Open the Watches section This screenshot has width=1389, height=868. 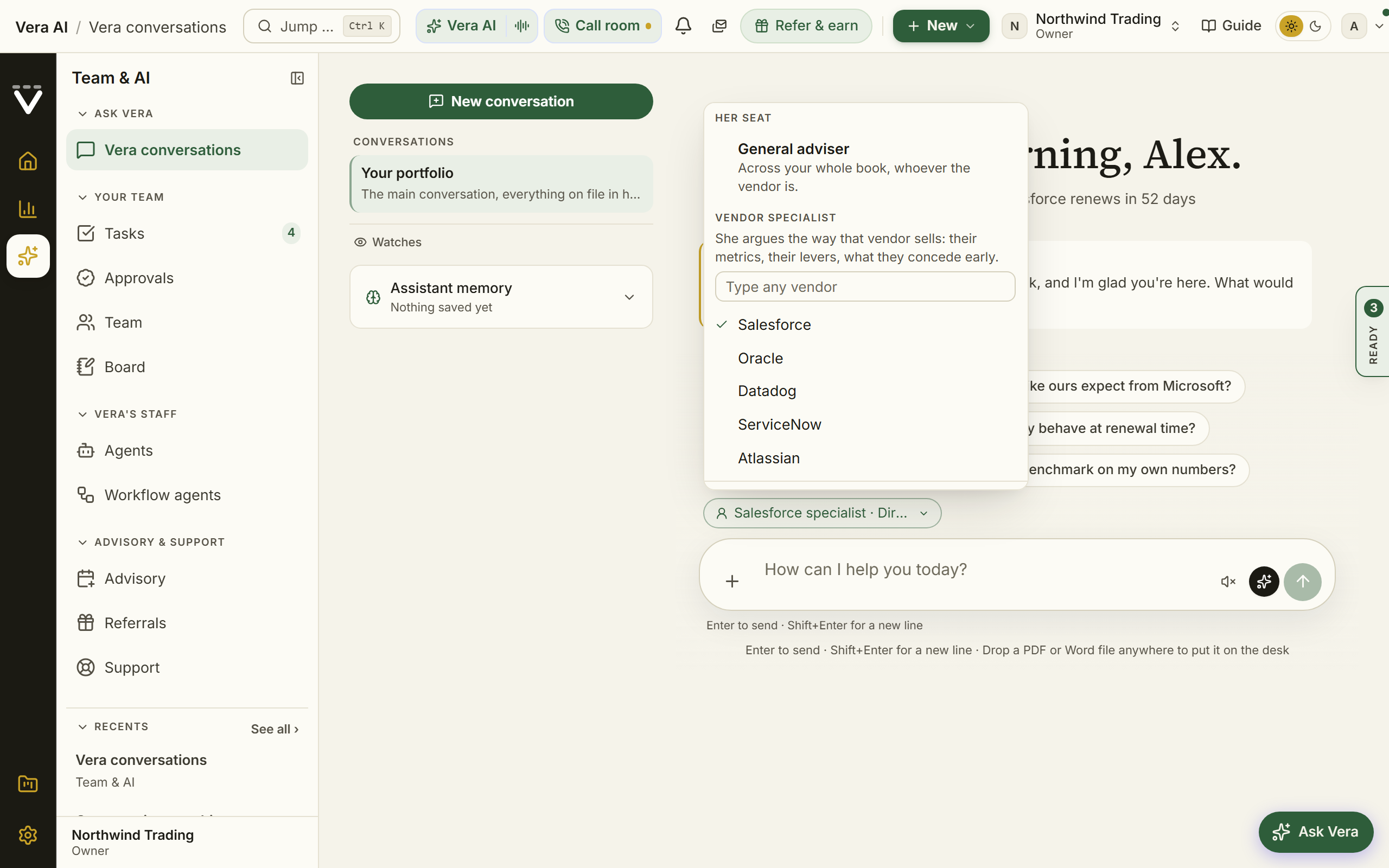pyautogui.click(x=388, y=242)
